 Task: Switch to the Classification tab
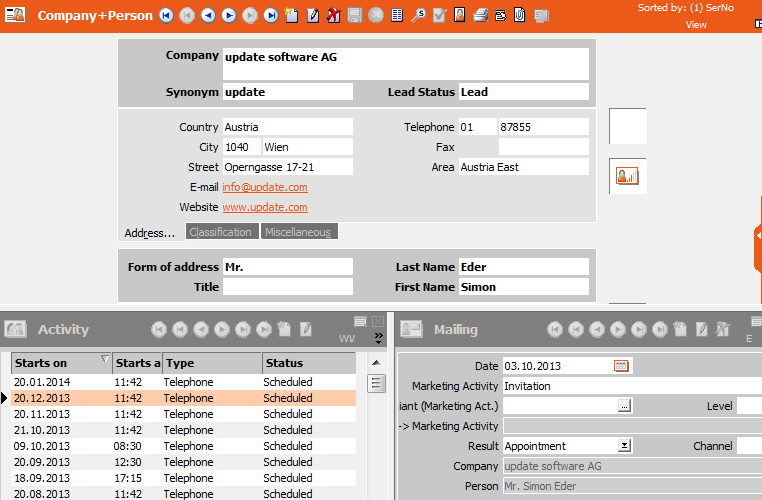tap(221, 232)
